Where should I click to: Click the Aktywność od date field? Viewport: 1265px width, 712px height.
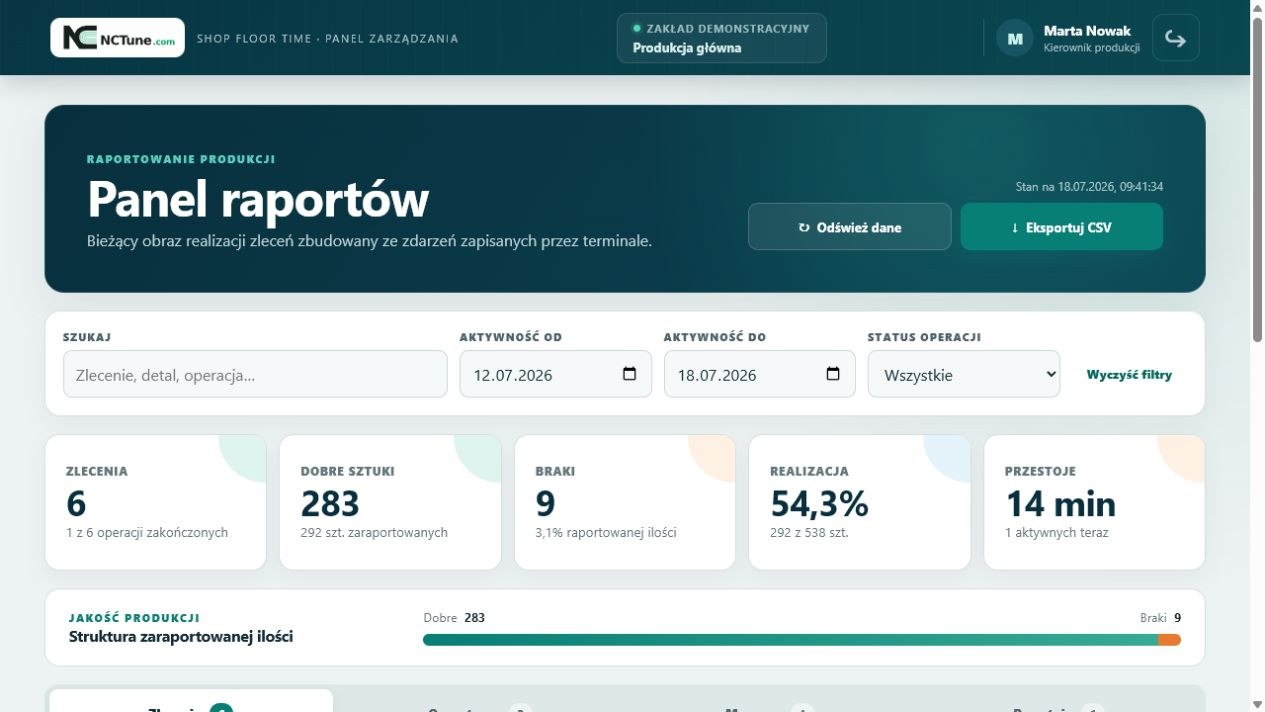coord(556,374)
